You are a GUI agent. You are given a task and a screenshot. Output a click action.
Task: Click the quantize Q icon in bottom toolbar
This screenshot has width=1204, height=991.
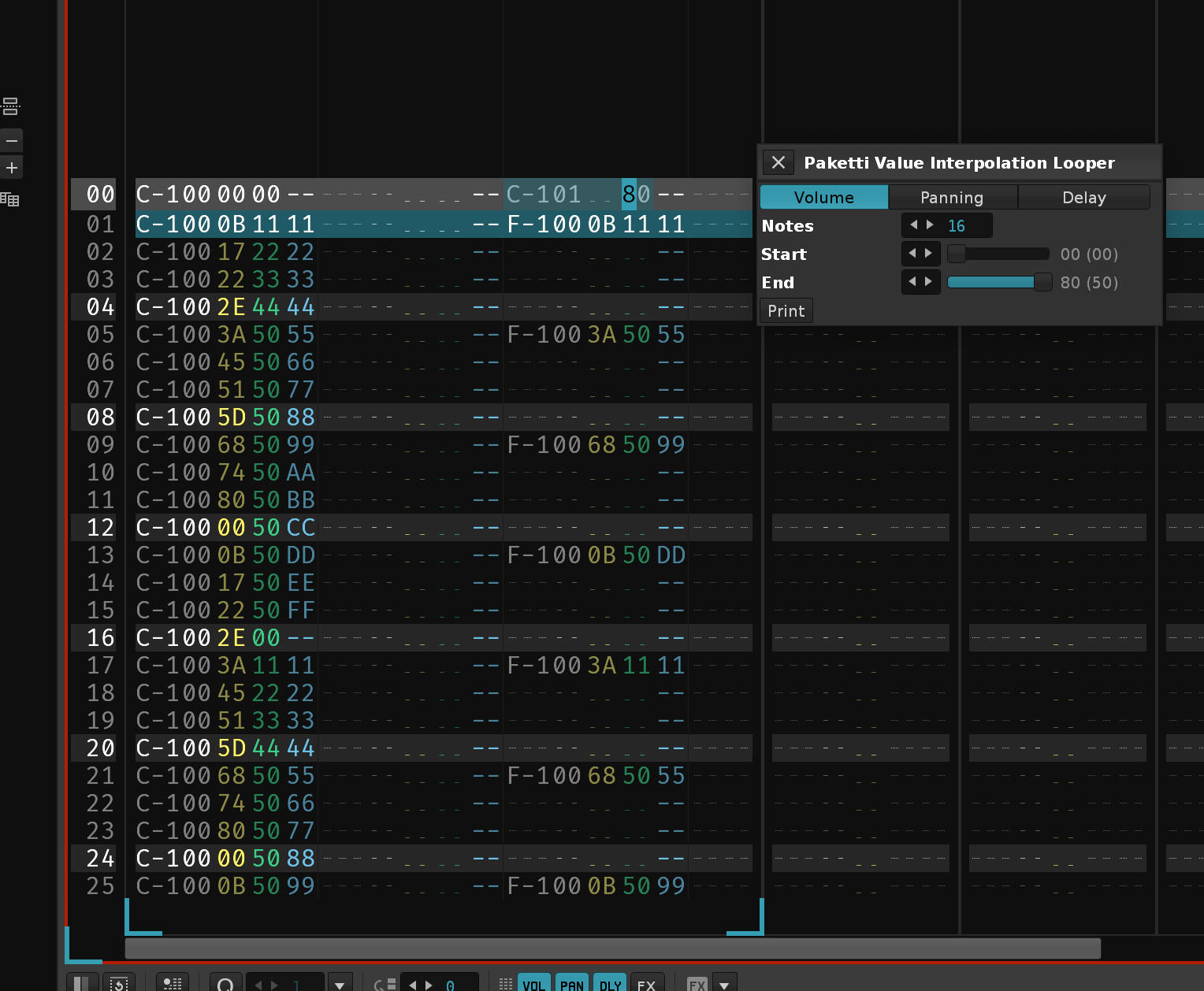pyautogui.click(x=225, y=984)
